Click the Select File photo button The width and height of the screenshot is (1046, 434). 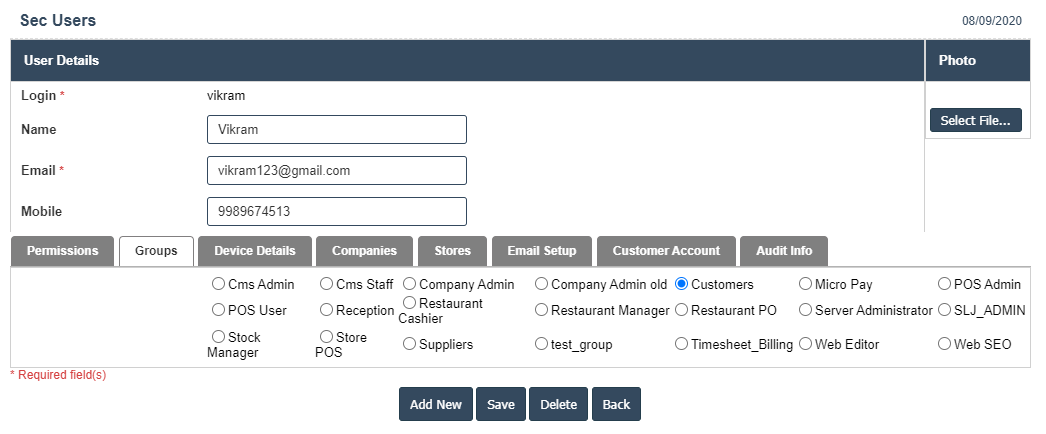pyautogui.click(x=975, y=121)
